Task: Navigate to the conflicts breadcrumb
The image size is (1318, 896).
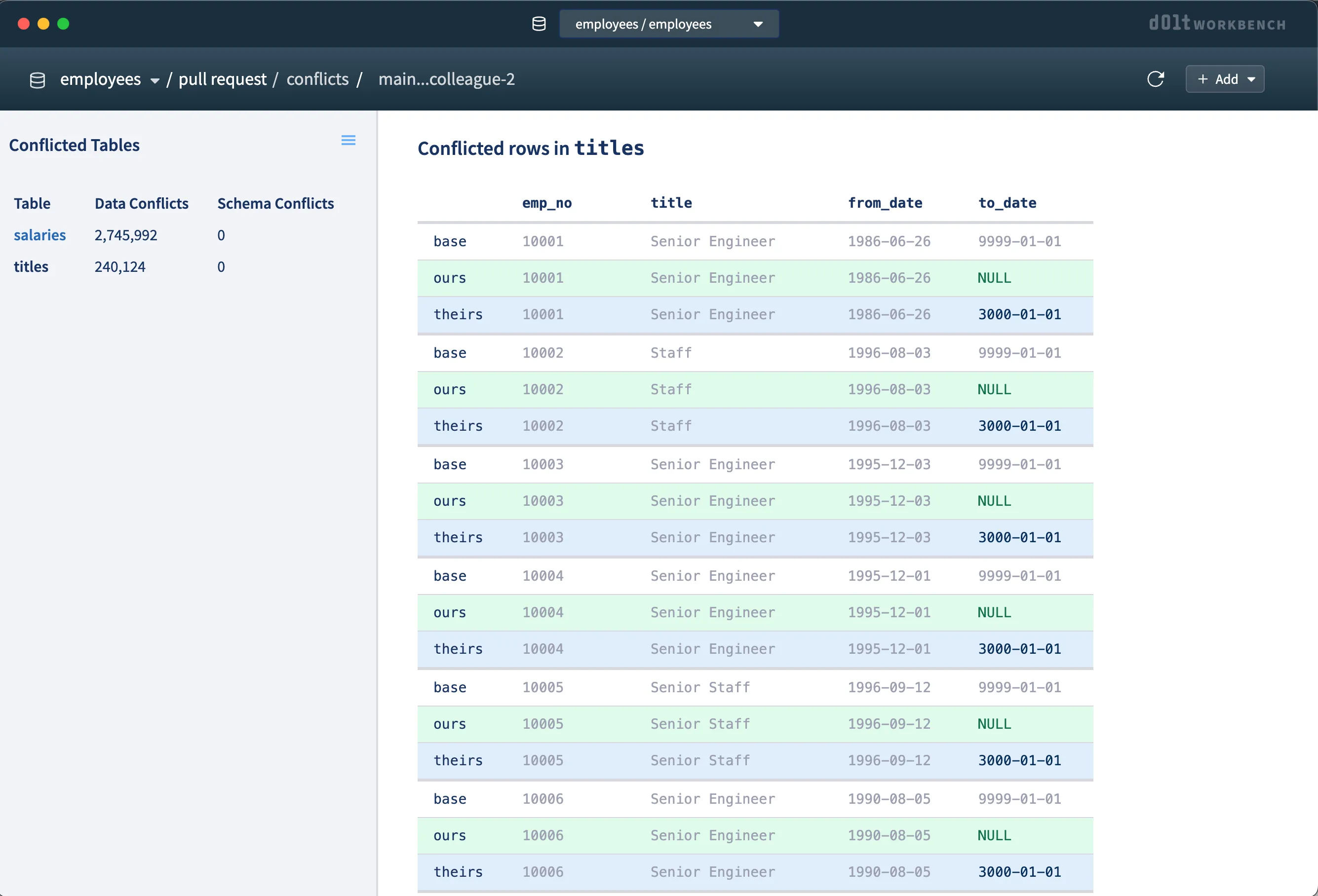Action: 317,79
